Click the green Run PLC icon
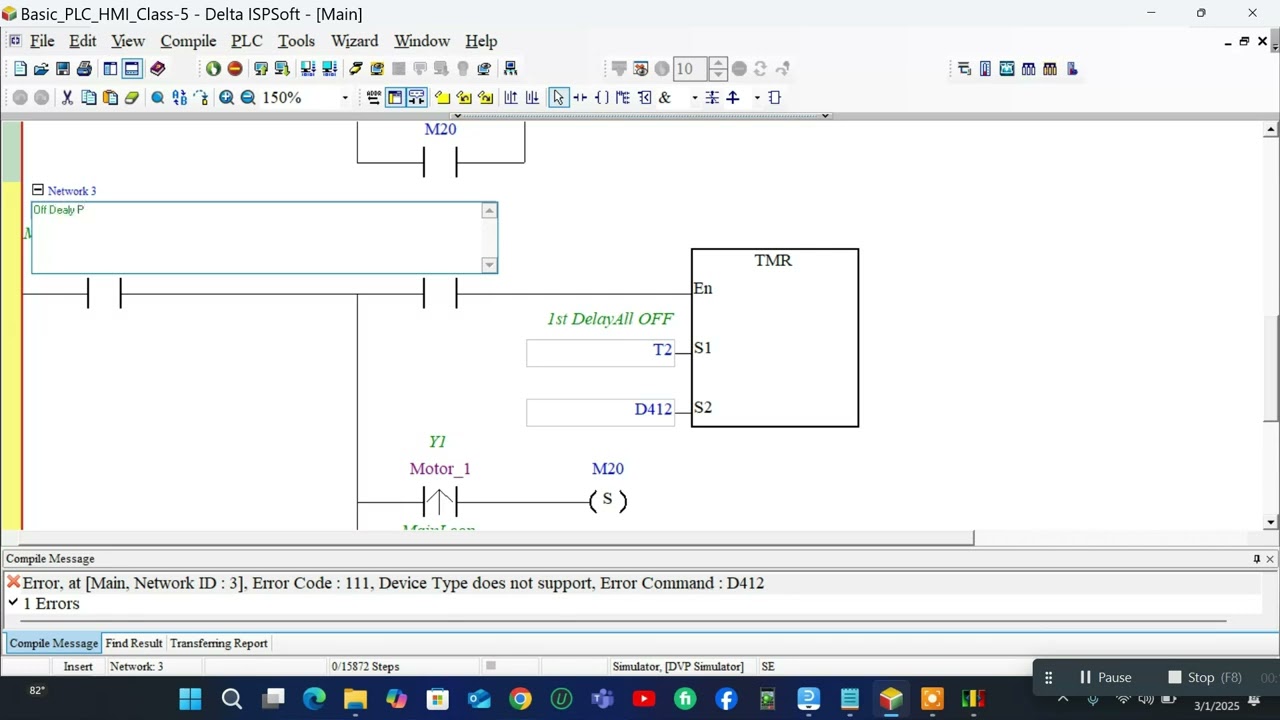The image size is (1280, 720). (213, 69)
